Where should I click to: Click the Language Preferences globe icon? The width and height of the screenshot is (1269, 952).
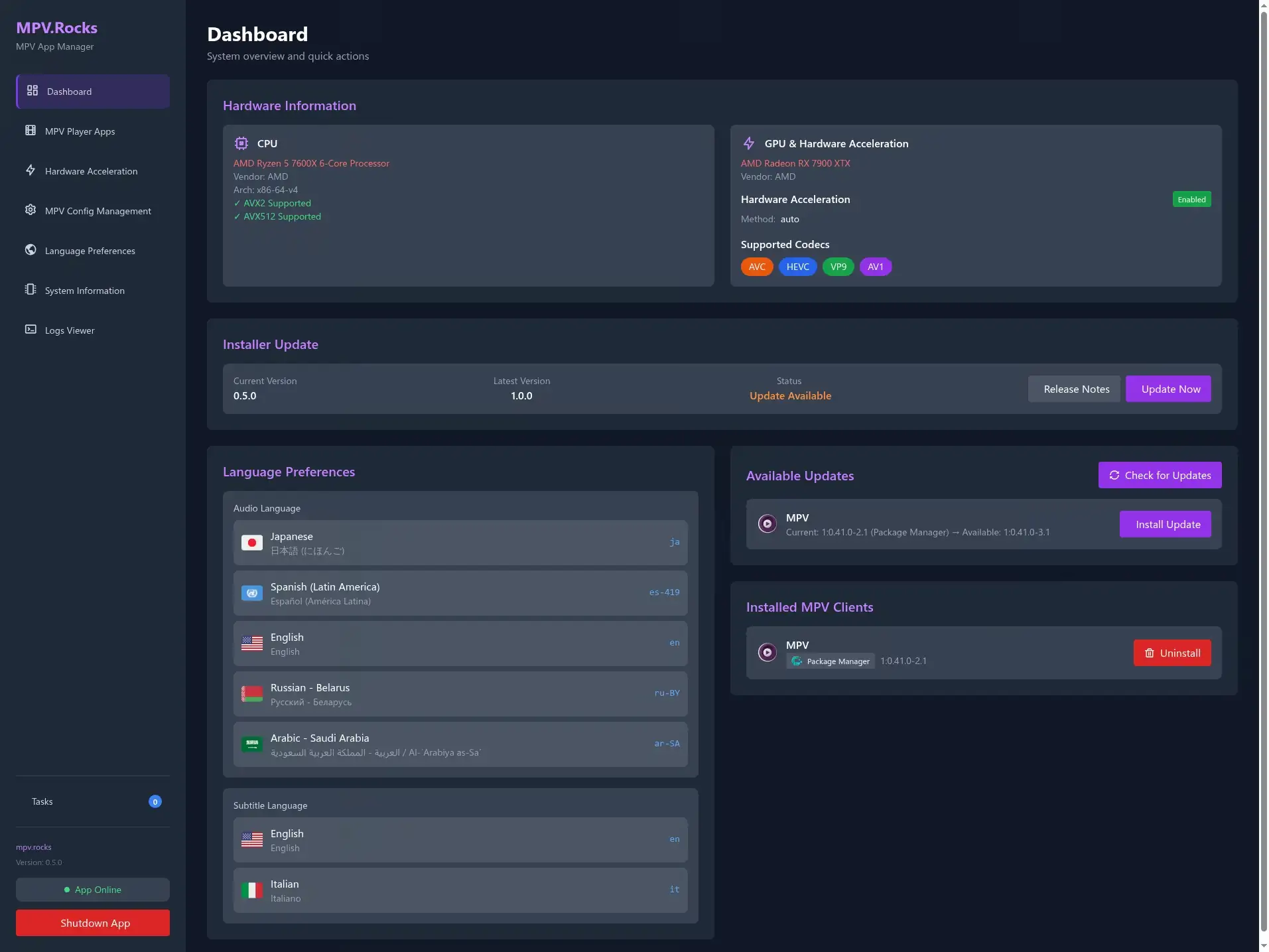coord(31,250)
